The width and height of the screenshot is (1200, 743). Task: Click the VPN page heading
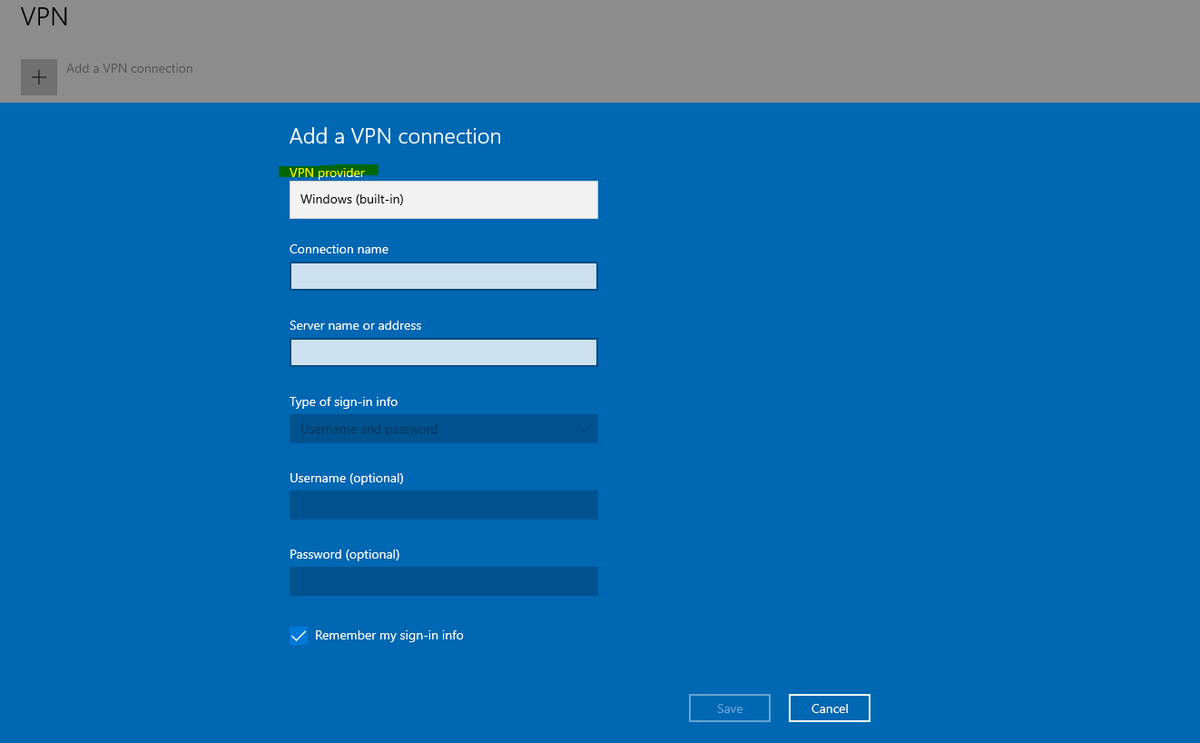(44, 17)
